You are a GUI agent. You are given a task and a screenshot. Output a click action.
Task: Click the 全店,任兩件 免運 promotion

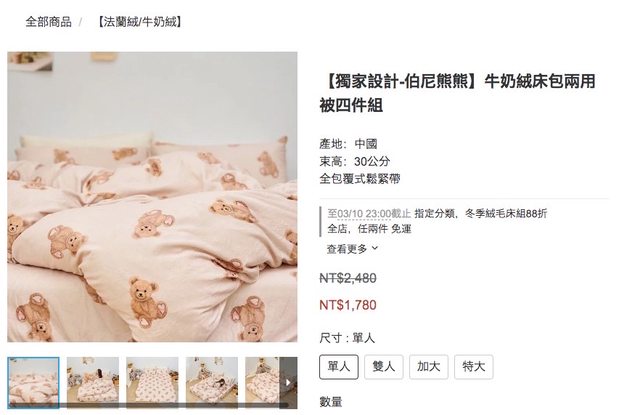tap(369, 229)
